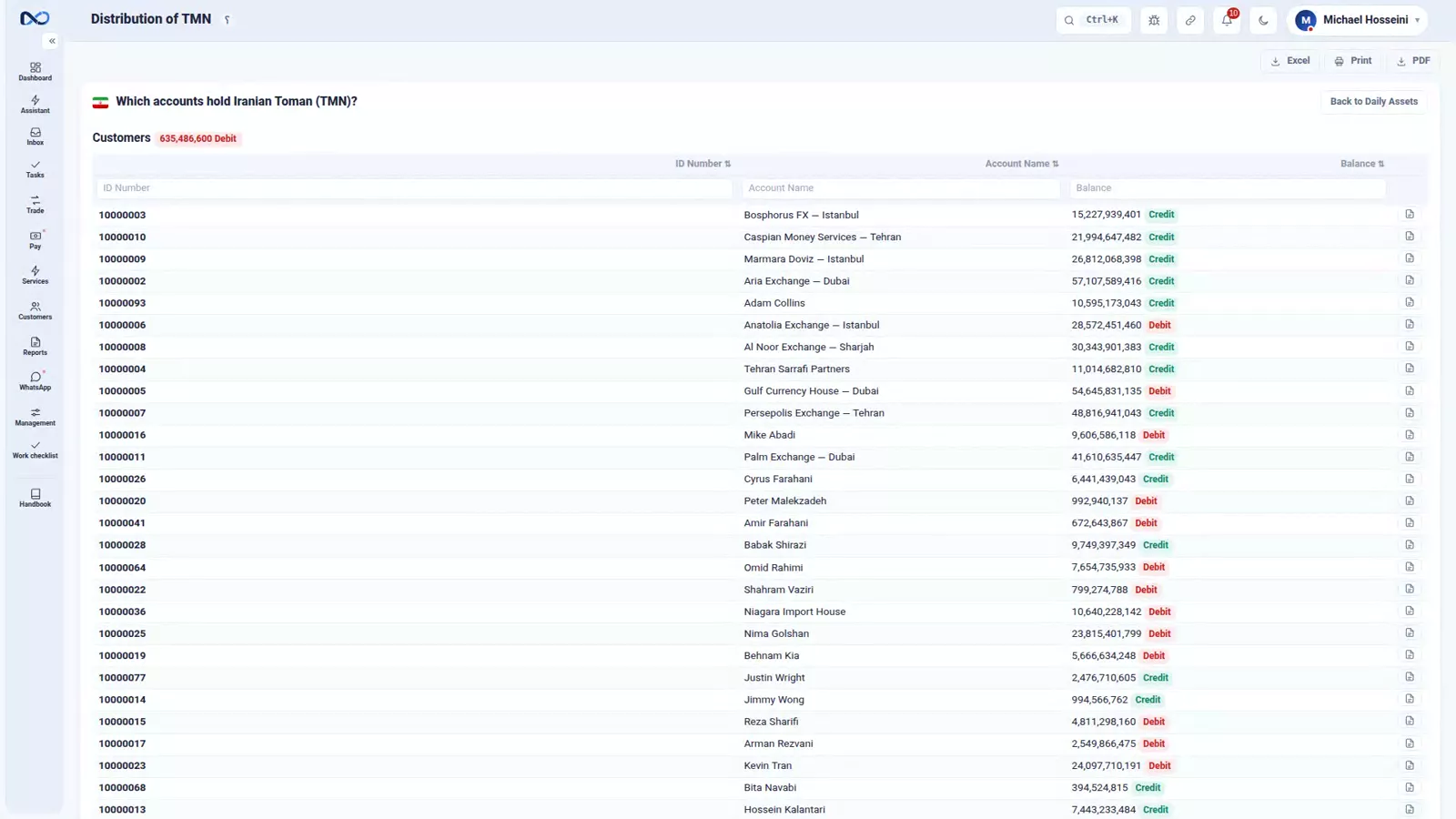Open Michael Hosseini user menu
Viewport: 1456px width, 819px height.
point(1357,20)
